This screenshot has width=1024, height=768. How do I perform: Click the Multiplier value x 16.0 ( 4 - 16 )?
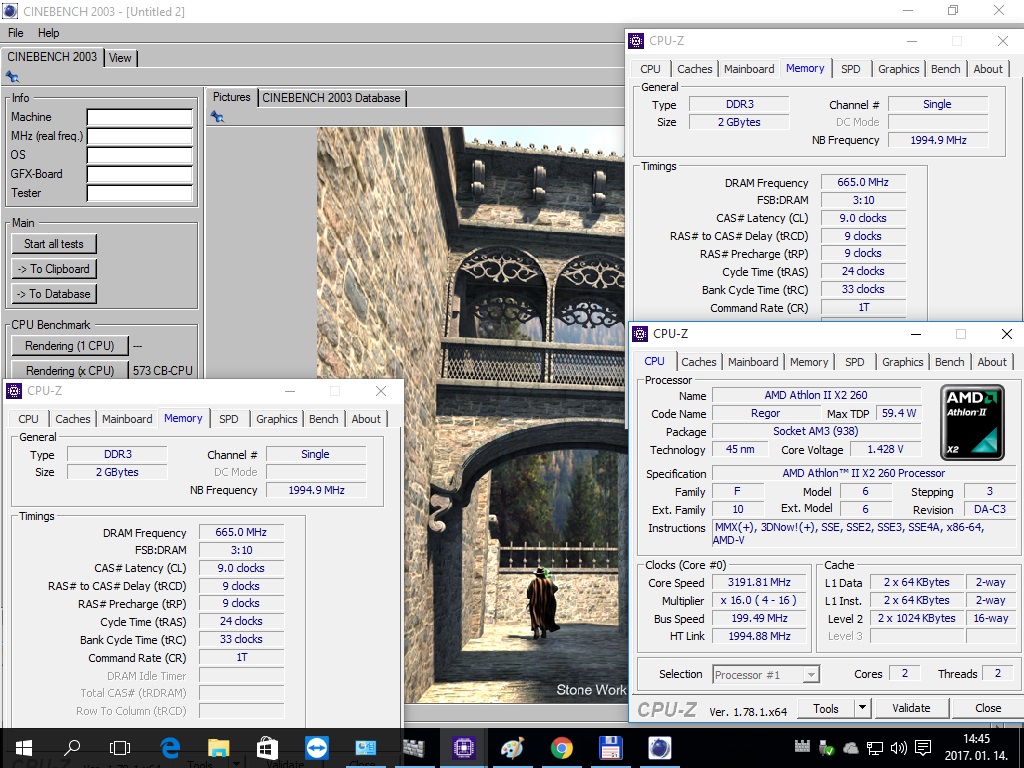tap(760, 600)
